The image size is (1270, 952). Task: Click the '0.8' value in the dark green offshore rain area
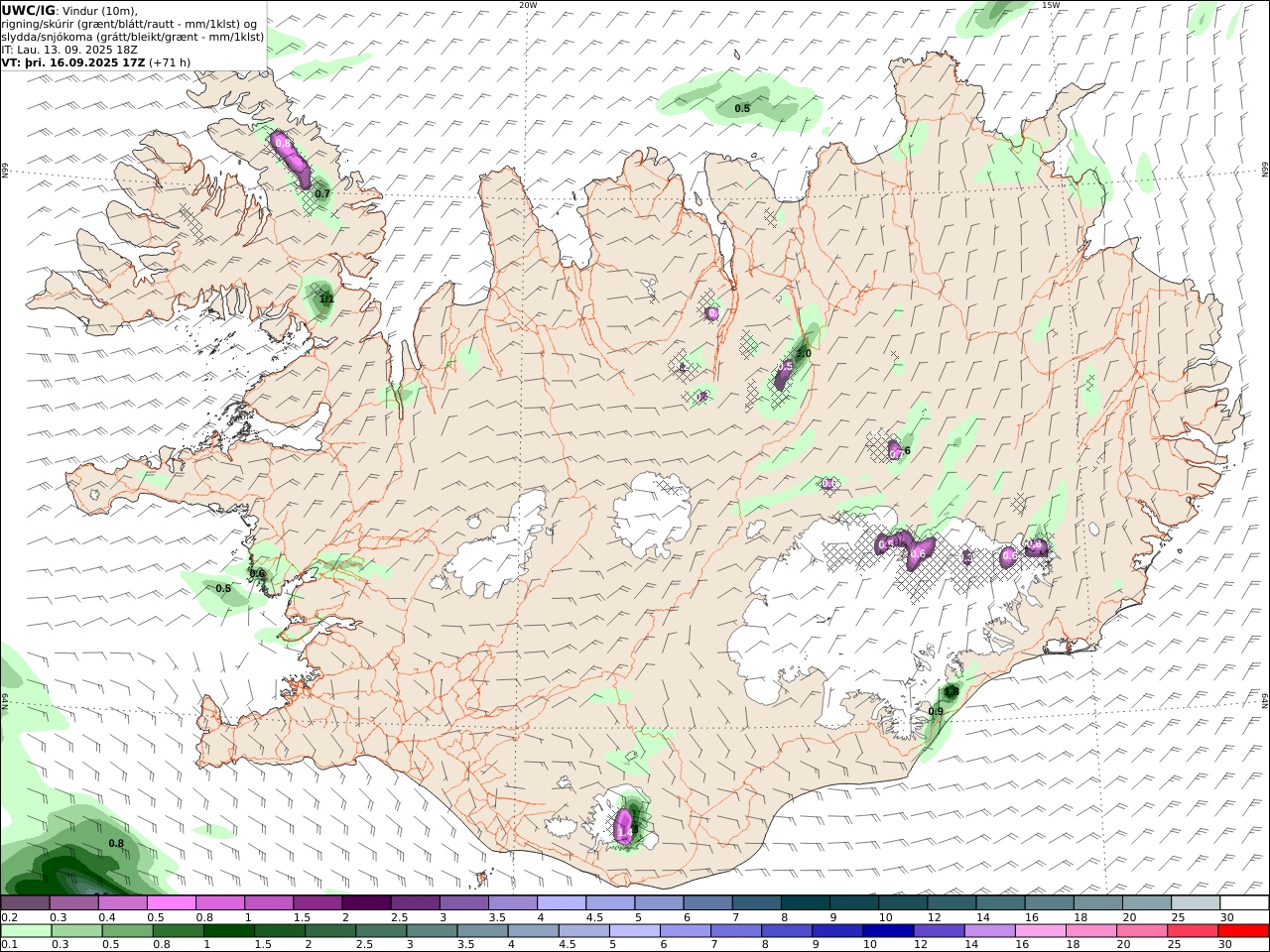pyautogui.click(x=116, y=844)
